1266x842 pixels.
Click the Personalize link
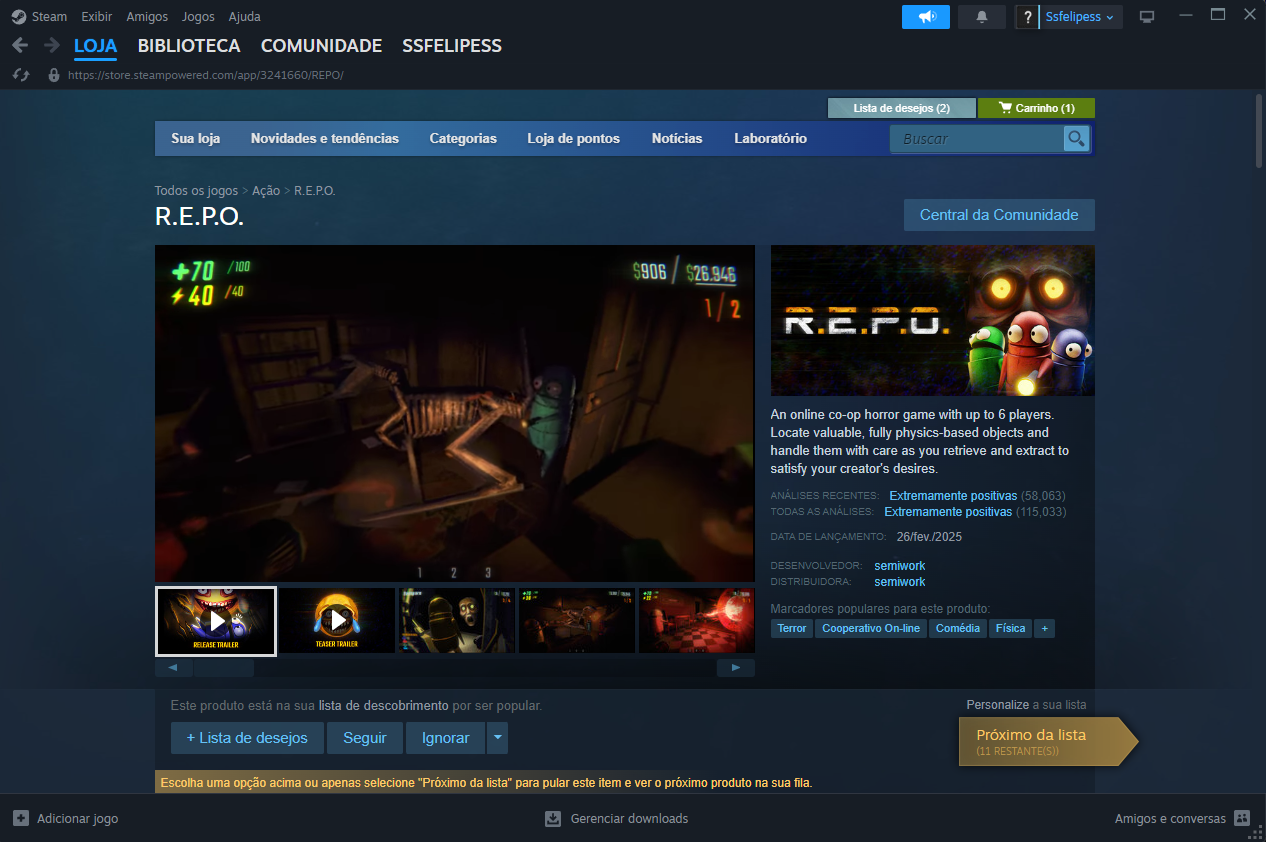998,705
